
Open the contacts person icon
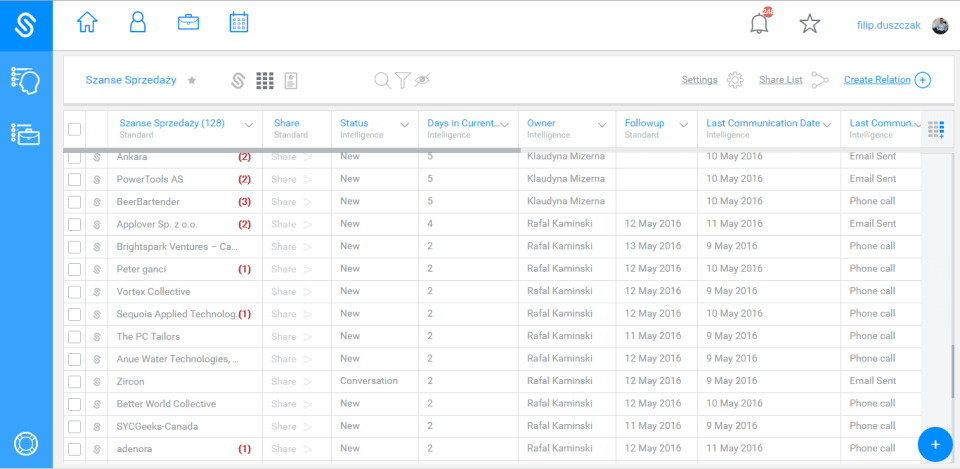click(x=138, y=23)
